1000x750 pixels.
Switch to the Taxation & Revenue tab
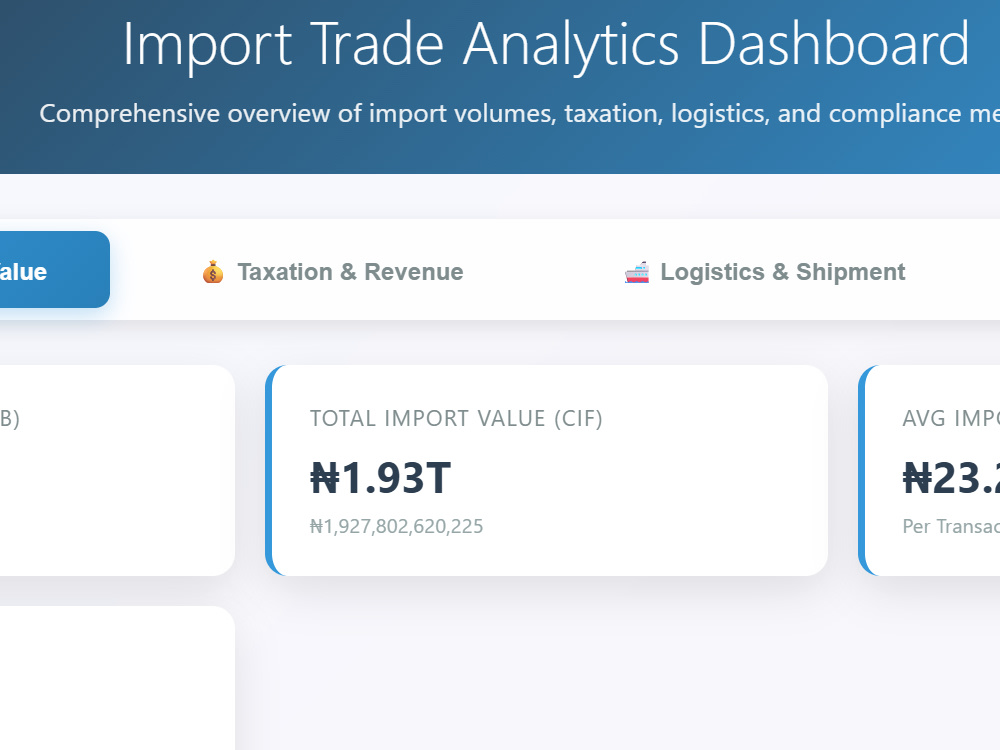click(332, 272)
